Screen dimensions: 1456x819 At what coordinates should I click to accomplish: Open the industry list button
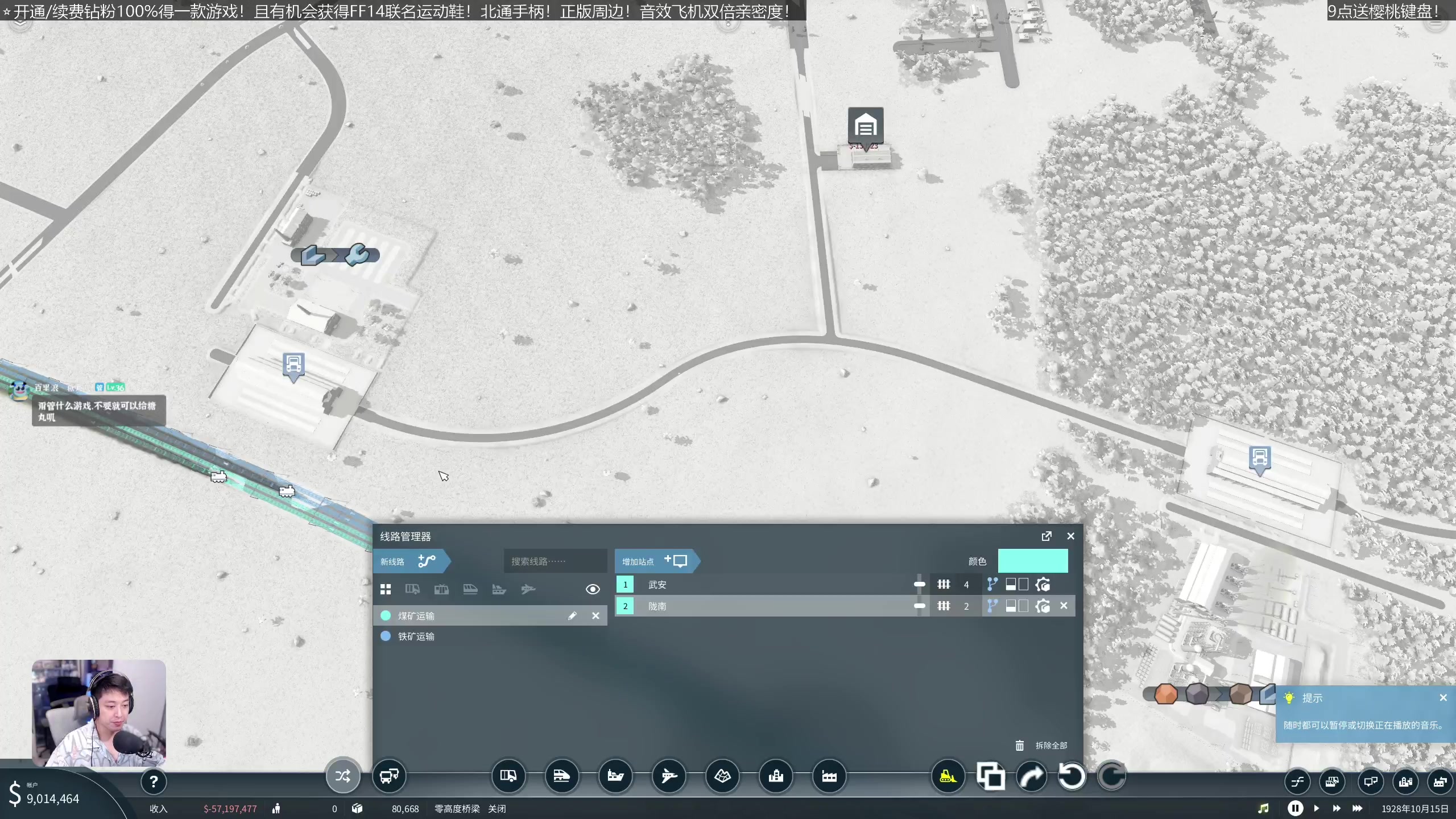pyautogui.click(x=1440, y=782)
